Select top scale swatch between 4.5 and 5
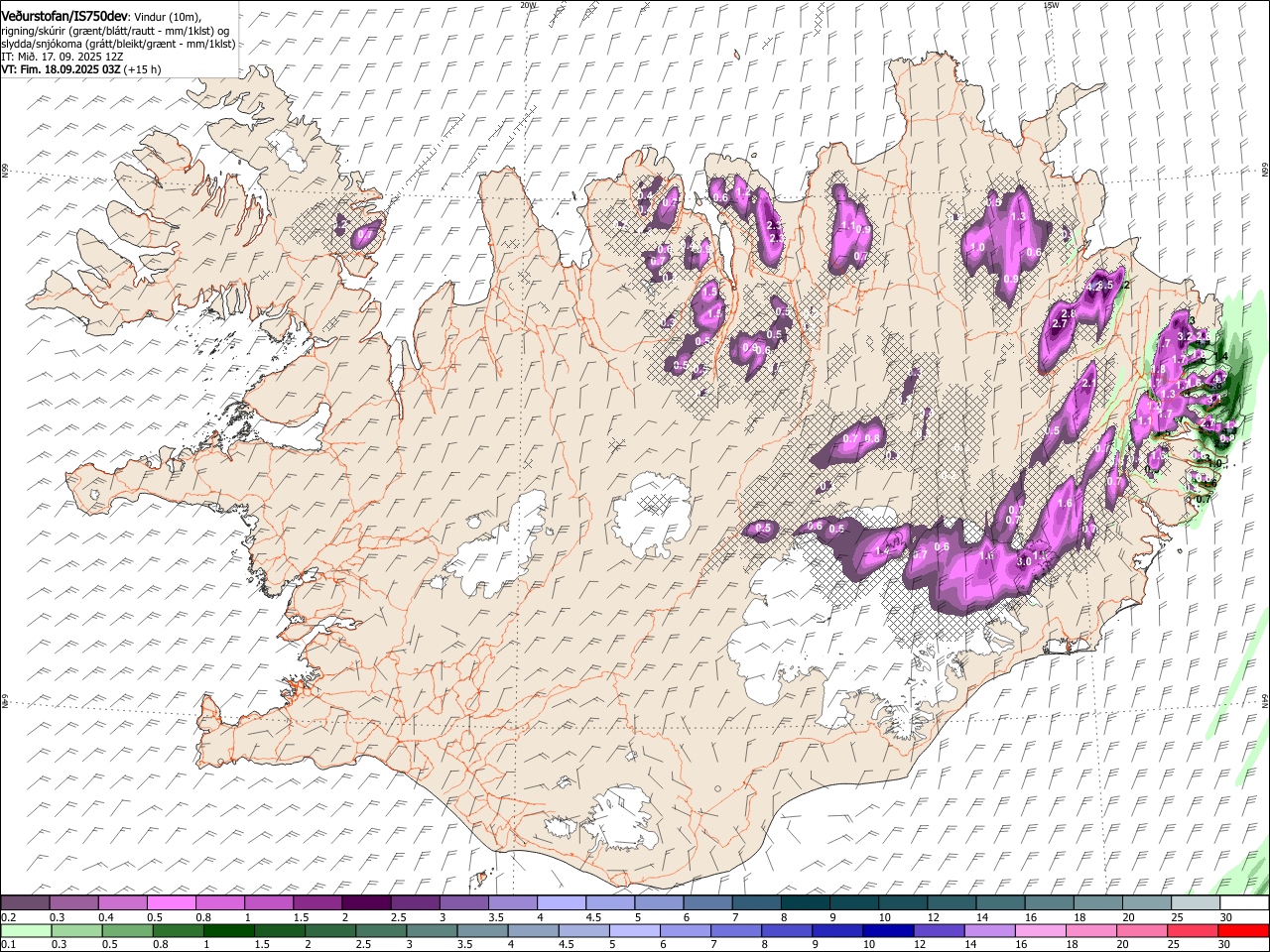This screenshot has width=1270, height=952. pyautogui.click(x=610, y=903)
